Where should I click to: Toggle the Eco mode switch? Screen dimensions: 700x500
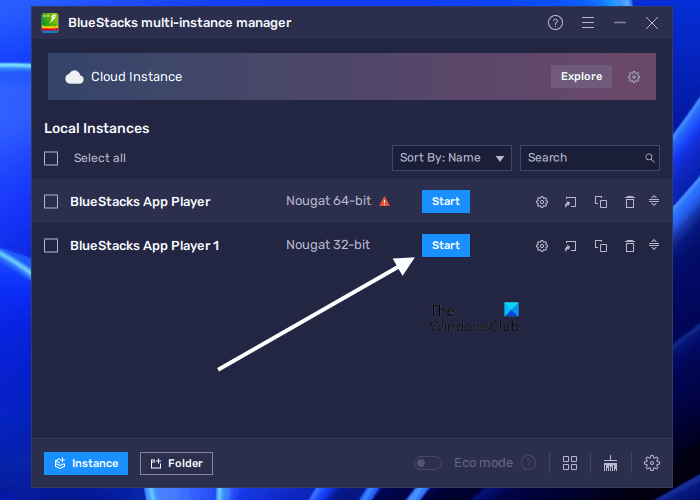[x=427, y=463]
